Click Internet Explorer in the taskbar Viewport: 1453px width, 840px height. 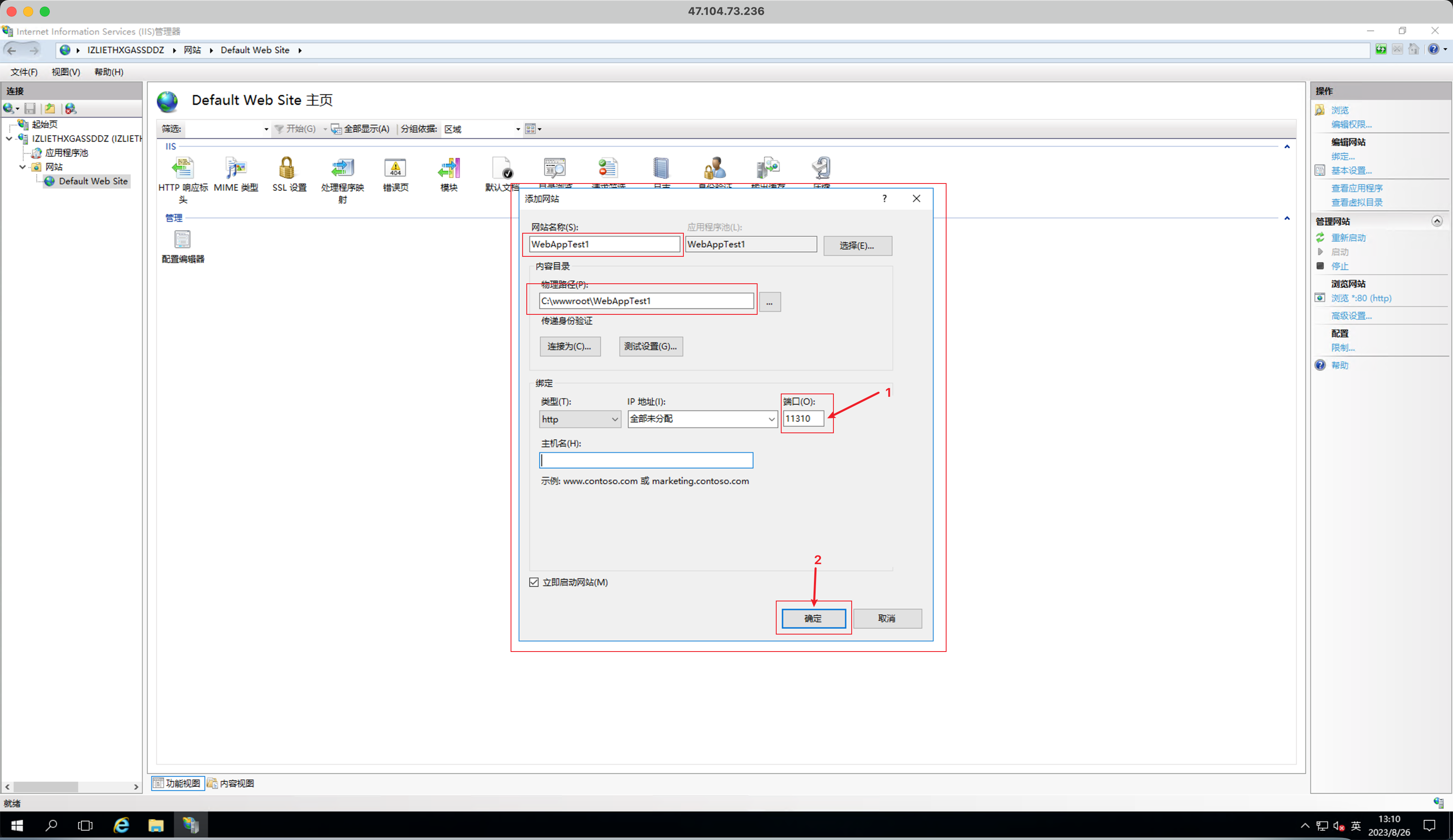coord(121,825)
